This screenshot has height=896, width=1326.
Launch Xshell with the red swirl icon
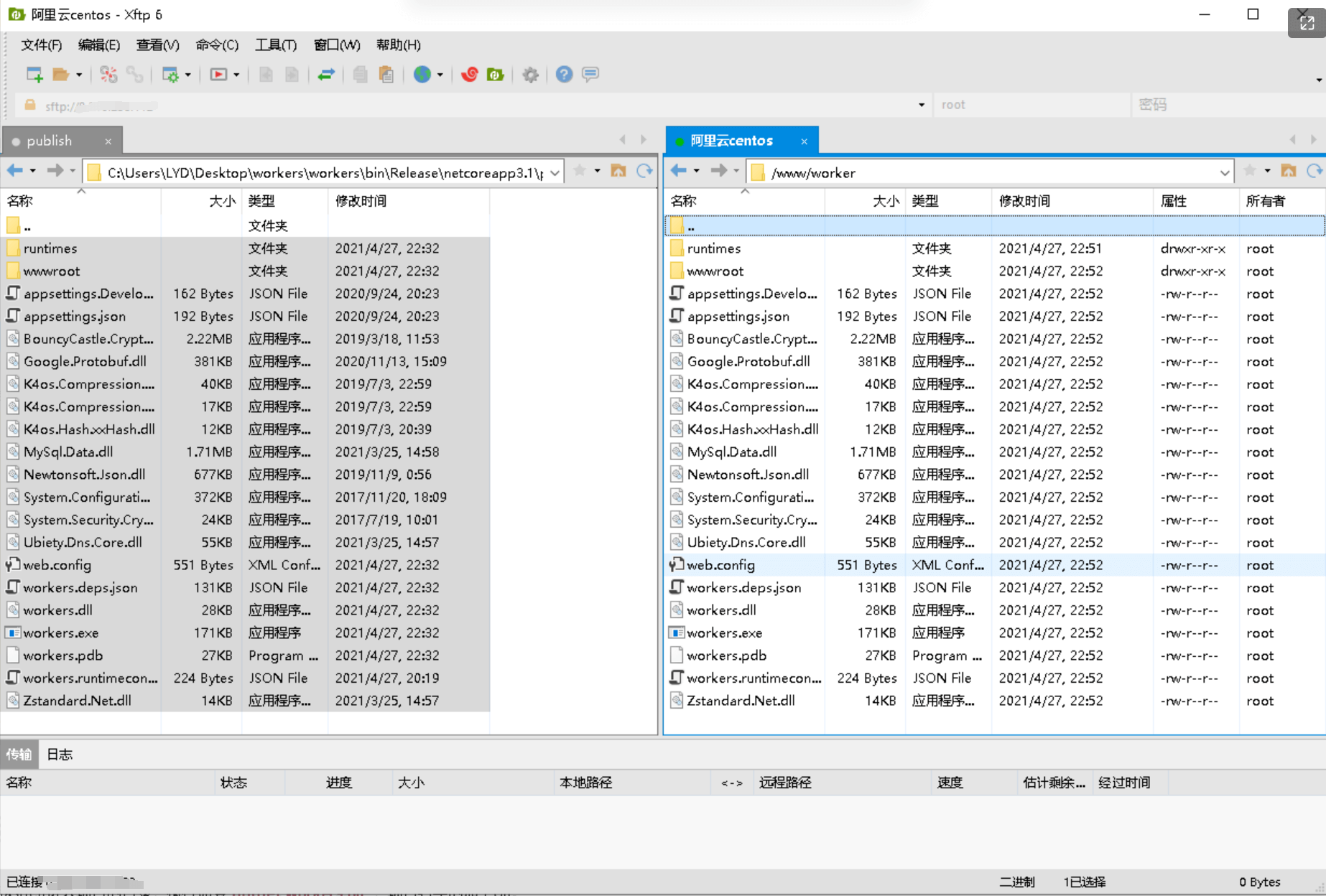tap(470, 75)
